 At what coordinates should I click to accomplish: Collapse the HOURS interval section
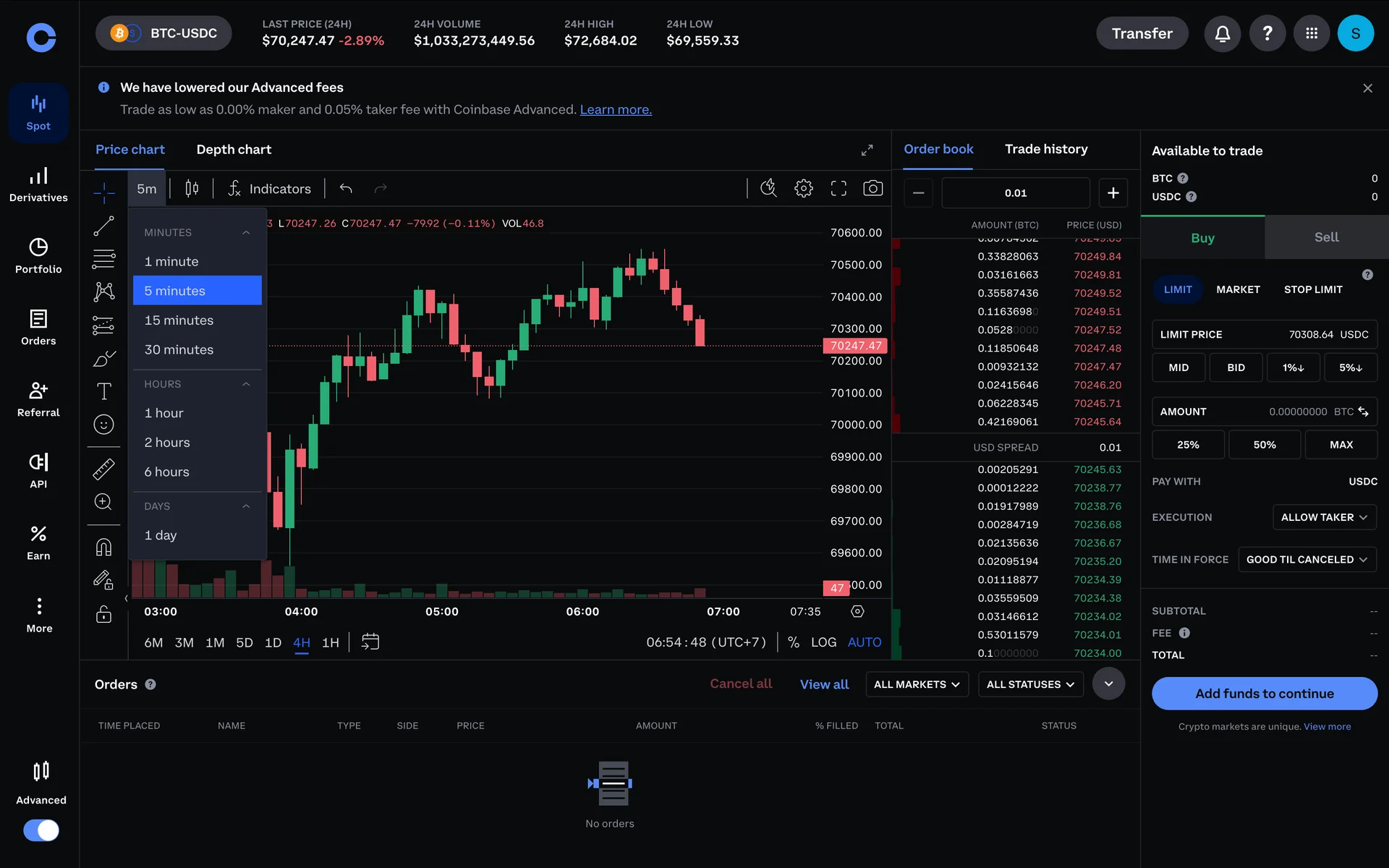246,384
